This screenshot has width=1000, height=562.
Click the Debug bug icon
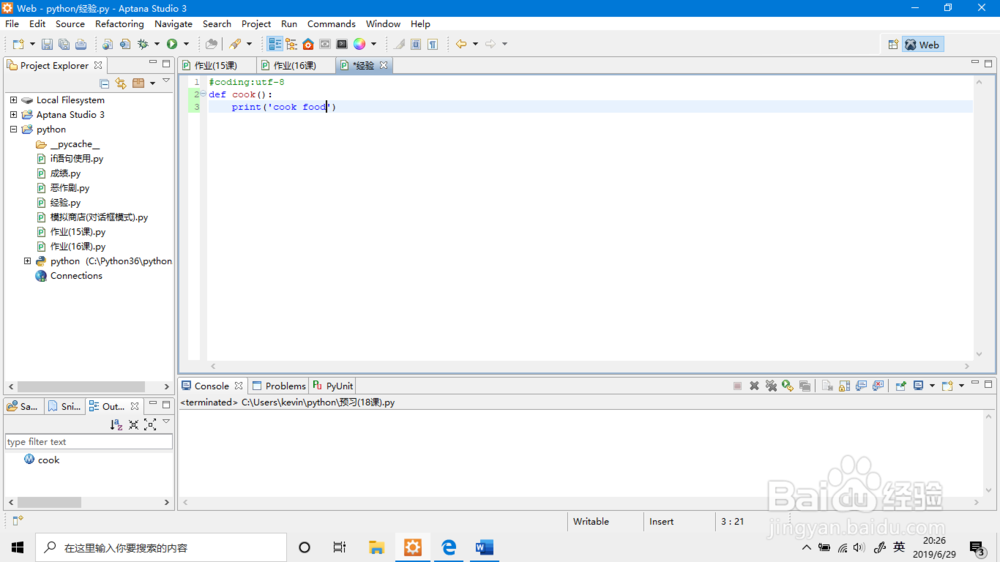143,44
